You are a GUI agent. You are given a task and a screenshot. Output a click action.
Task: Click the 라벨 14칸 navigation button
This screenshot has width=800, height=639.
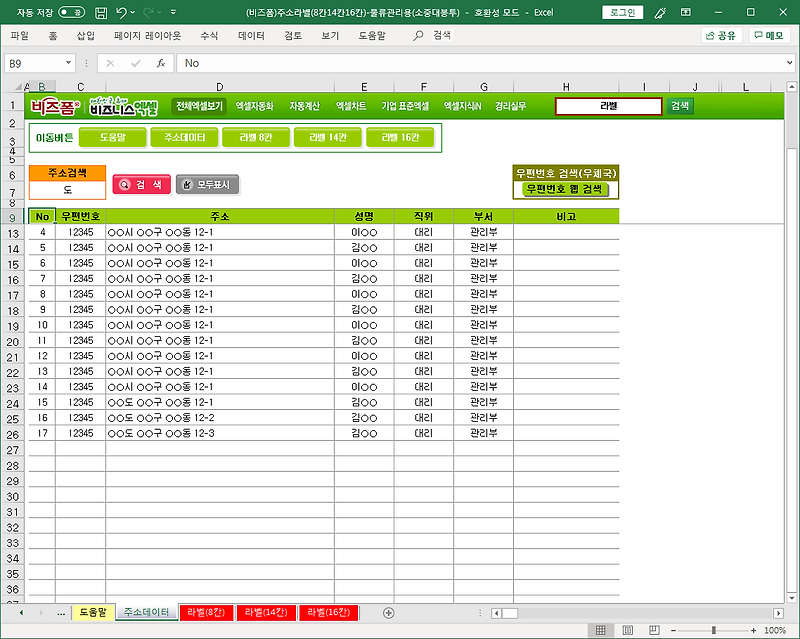[x=328, y=137]
